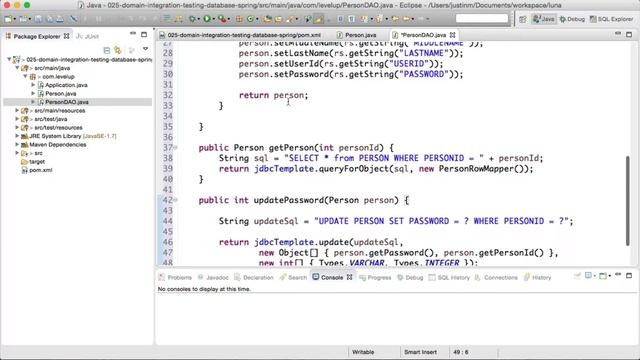Open the Progress tab

click(375, 277)
